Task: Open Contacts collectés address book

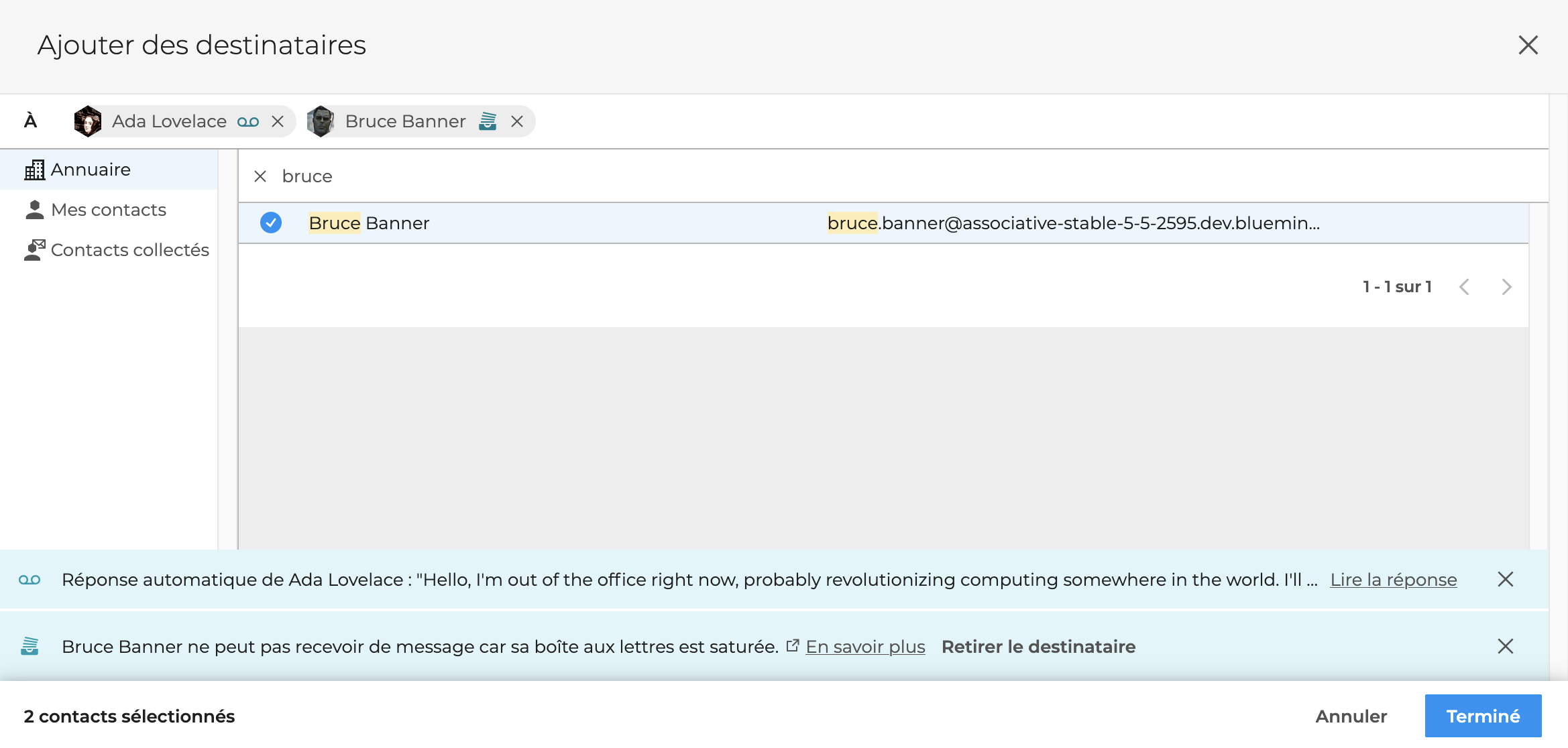Action: click(129, 250)
